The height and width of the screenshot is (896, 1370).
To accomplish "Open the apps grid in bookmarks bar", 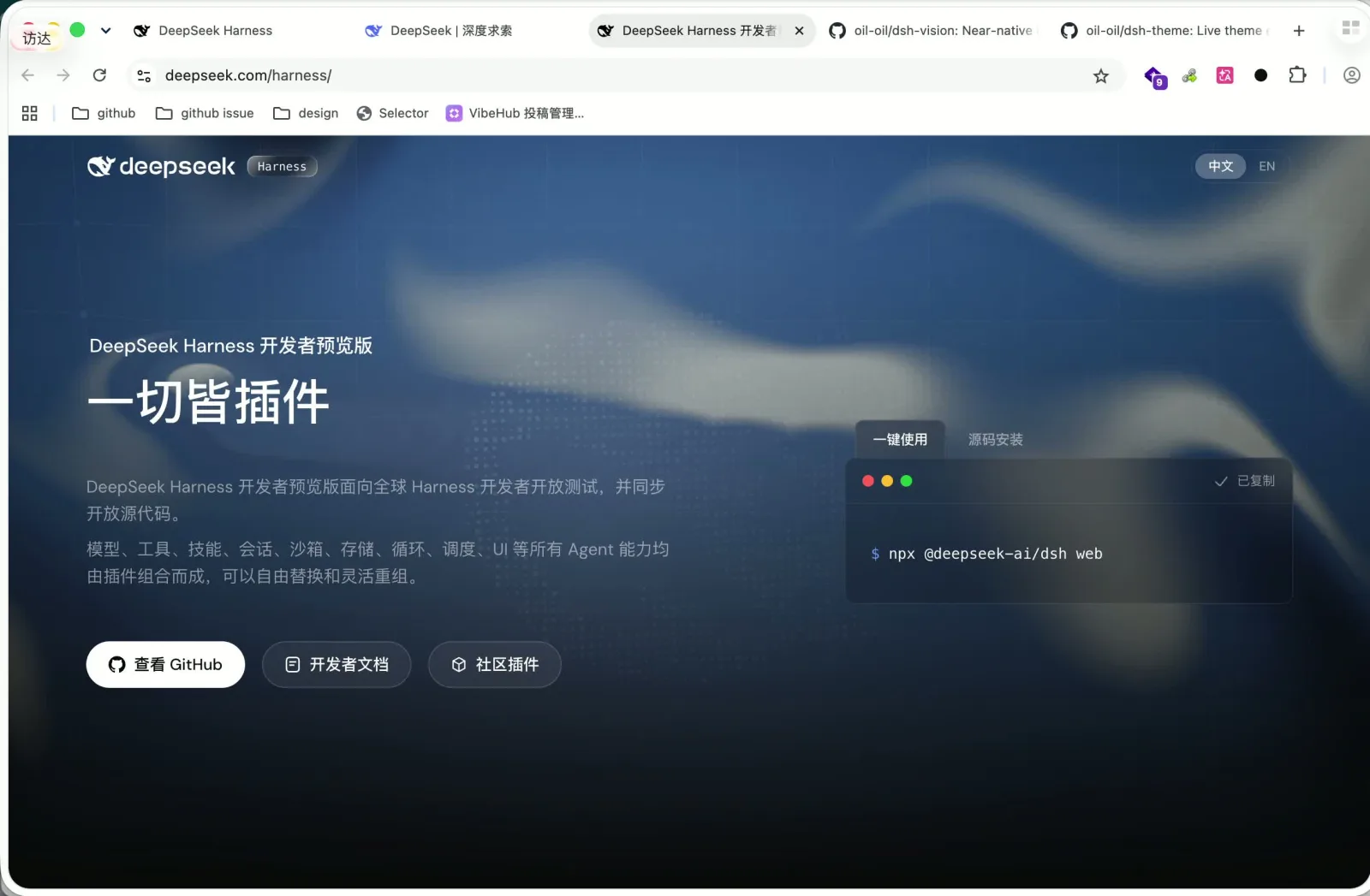I will [x=30, y=113].
